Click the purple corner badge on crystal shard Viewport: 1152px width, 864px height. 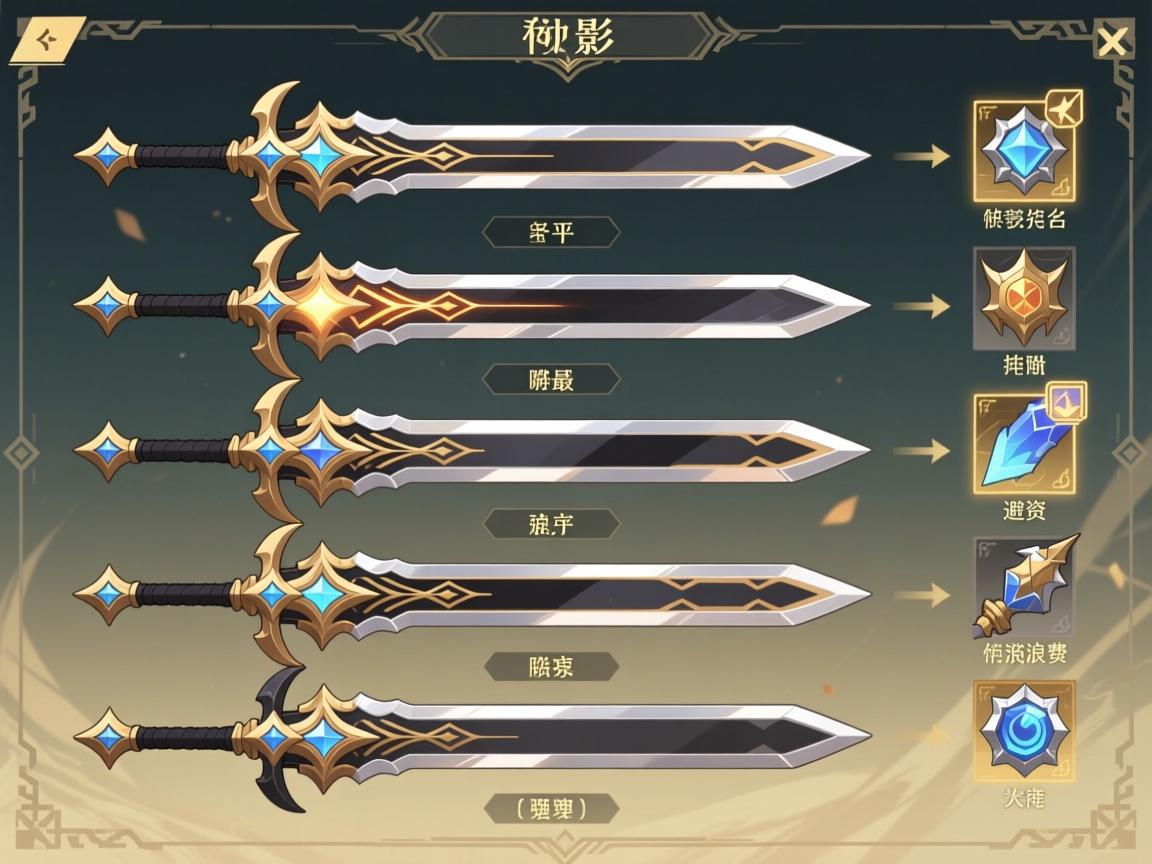[1066, 401]
